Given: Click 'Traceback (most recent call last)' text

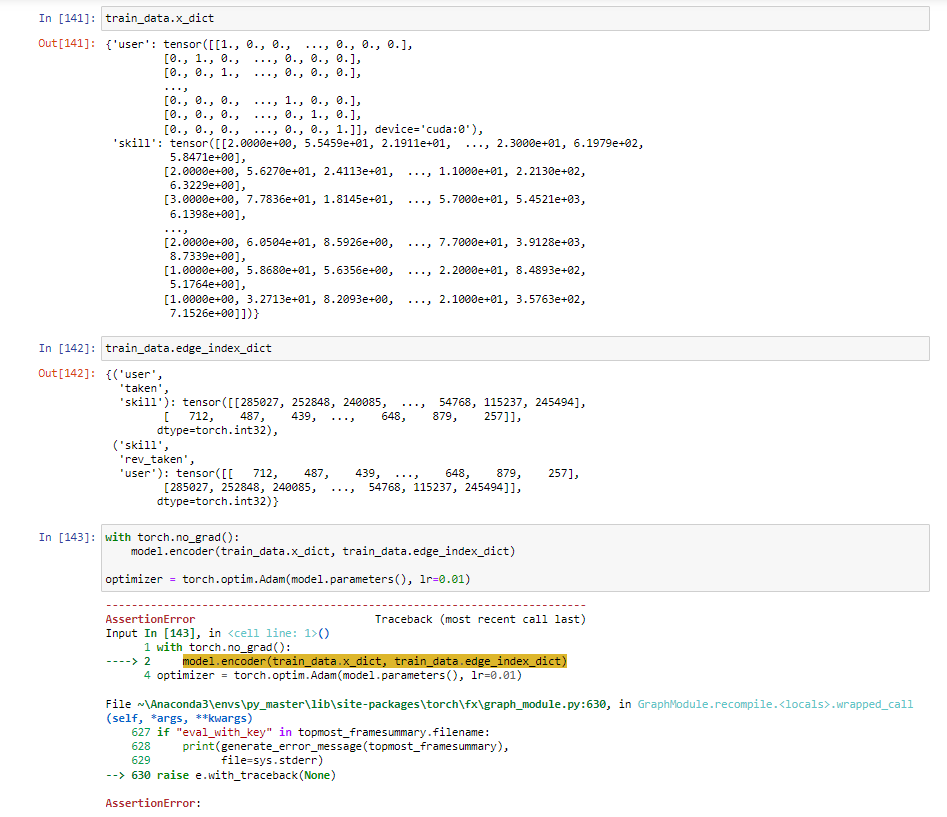Looking at the screenshot, I should (x=480, y=619).
